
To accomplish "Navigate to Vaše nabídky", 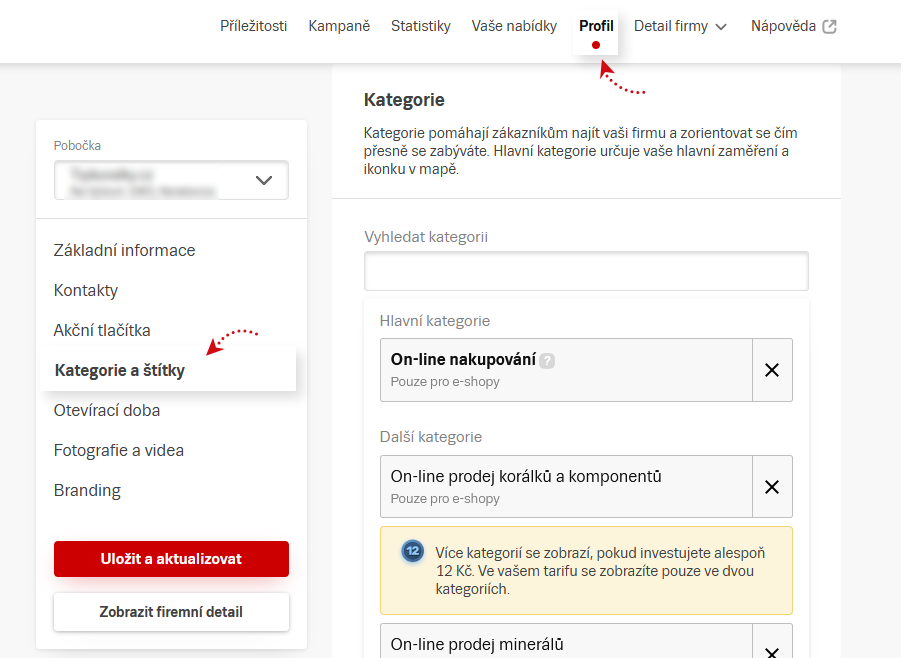I will [x=514, y=27].
